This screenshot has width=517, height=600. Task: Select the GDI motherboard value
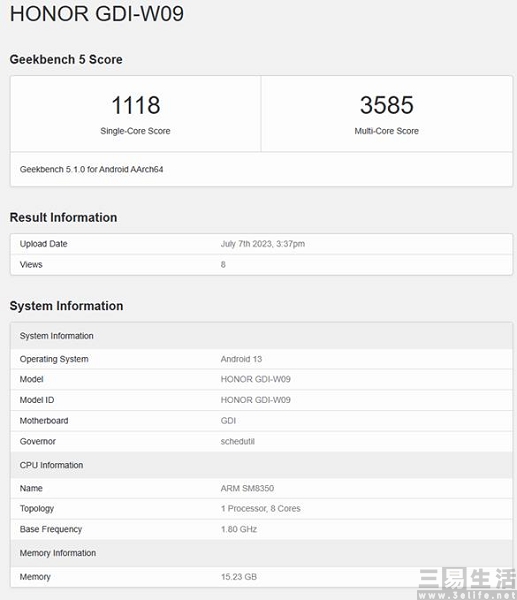pyautogui.click(x=228, y=421)
